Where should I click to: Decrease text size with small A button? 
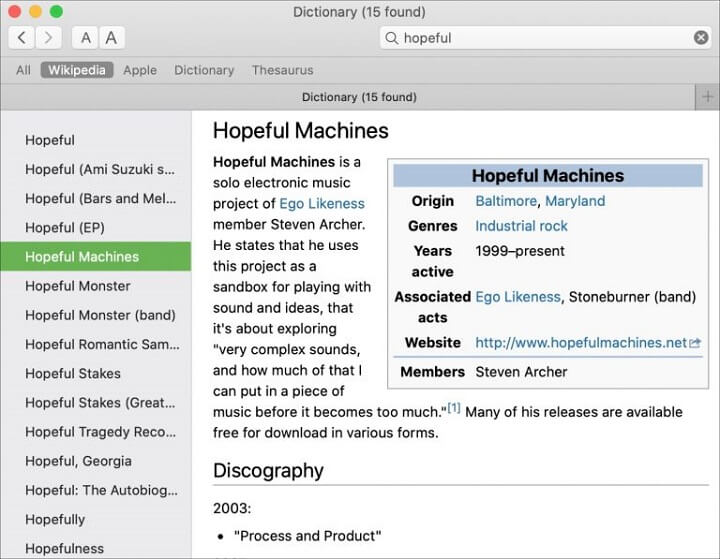(85, 38)
